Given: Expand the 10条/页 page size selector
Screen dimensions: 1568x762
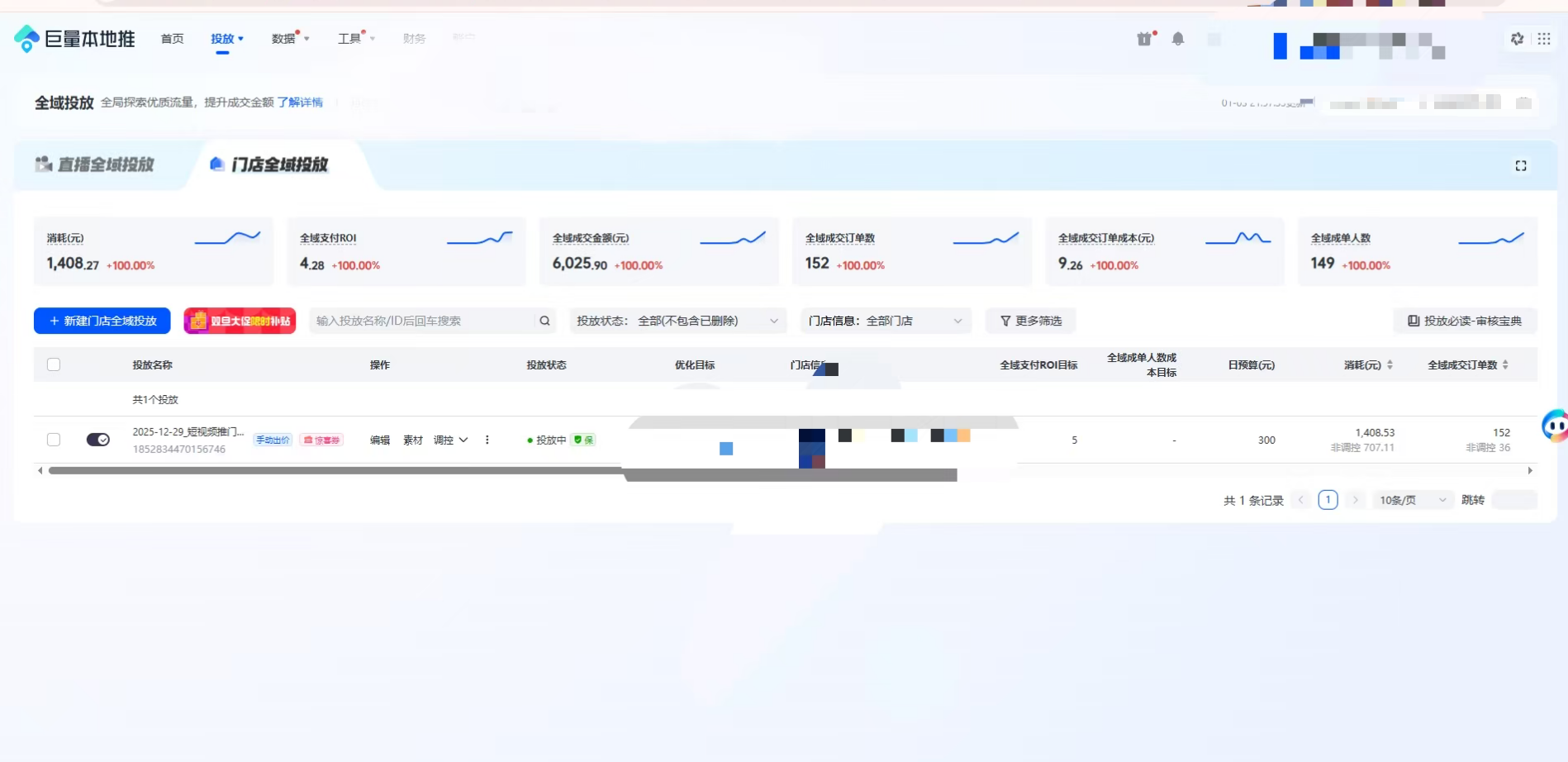Looking at the screenshot, I should point(1413,500).
